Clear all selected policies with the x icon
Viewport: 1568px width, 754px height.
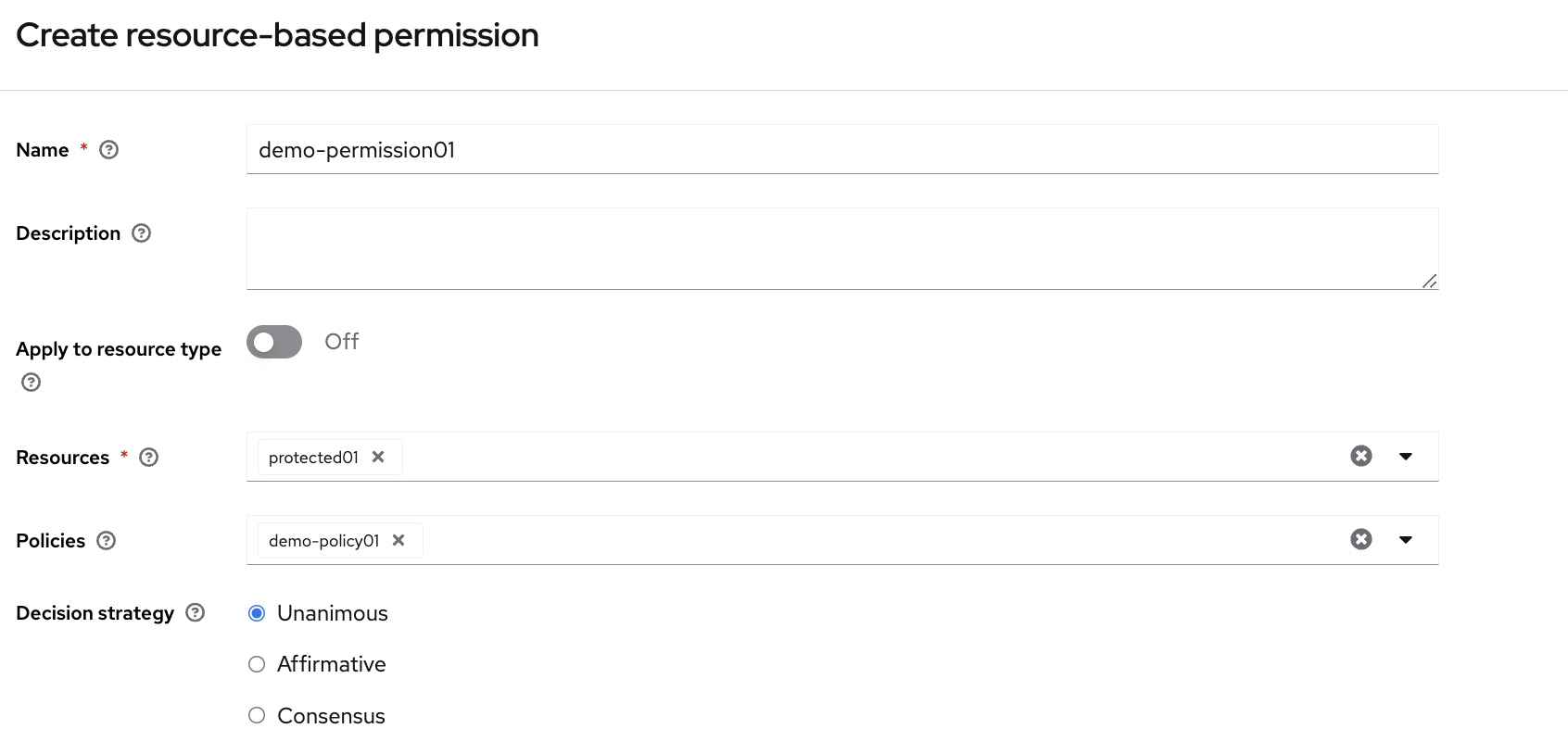(x=1360, y=539)
